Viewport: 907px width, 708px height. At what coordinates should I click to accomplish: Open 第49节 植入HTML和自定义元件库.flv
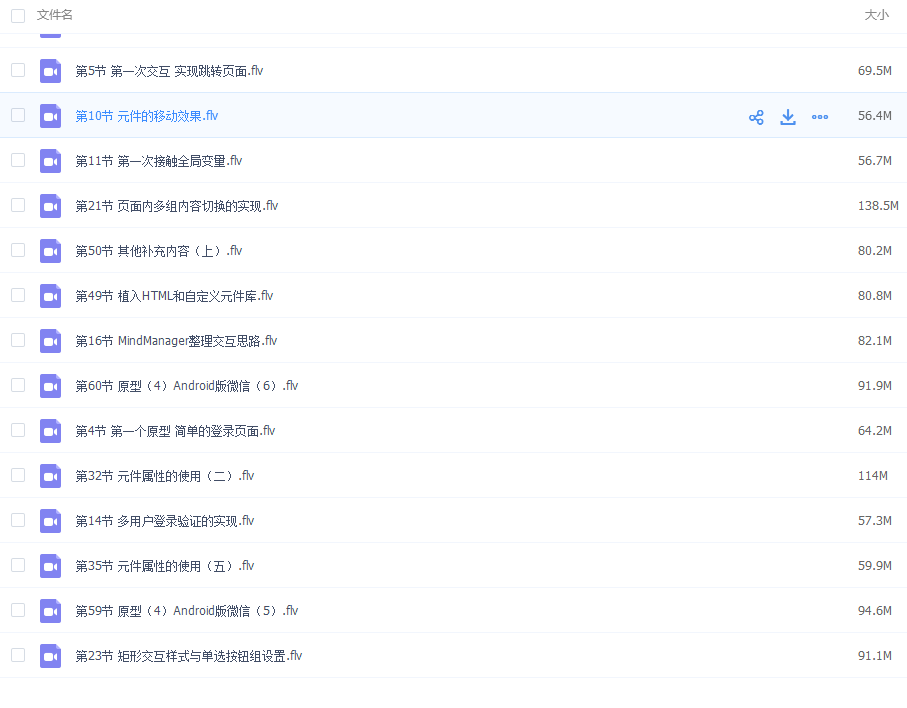[x=174, y=296]
